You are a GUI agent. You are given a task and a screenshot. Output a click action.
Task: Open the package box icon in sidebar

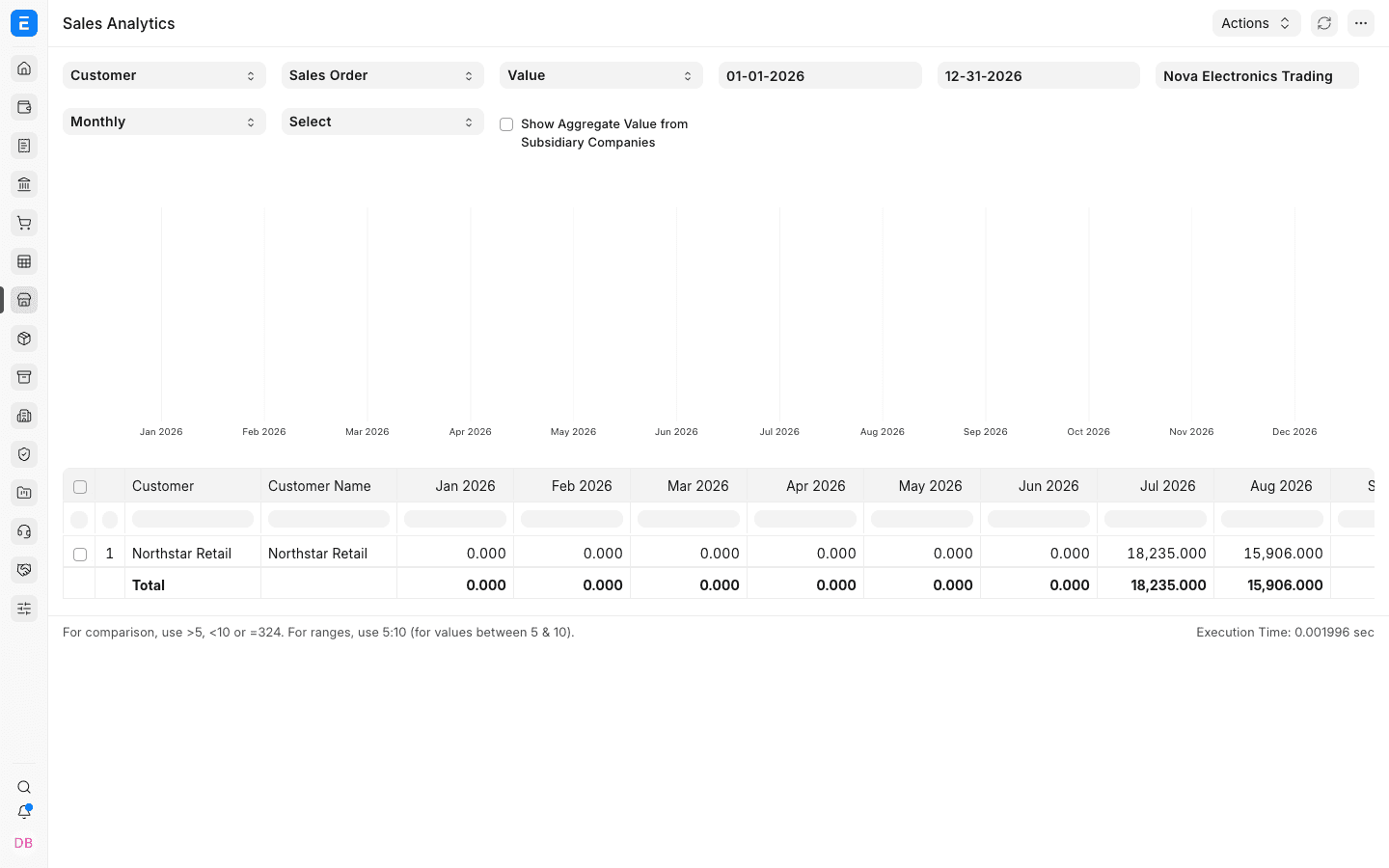tap(24, 339)
